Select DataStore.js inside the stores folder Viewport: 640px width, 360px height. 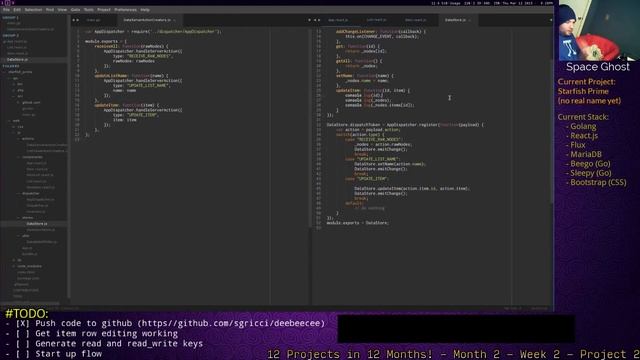(x=37, y=224)
